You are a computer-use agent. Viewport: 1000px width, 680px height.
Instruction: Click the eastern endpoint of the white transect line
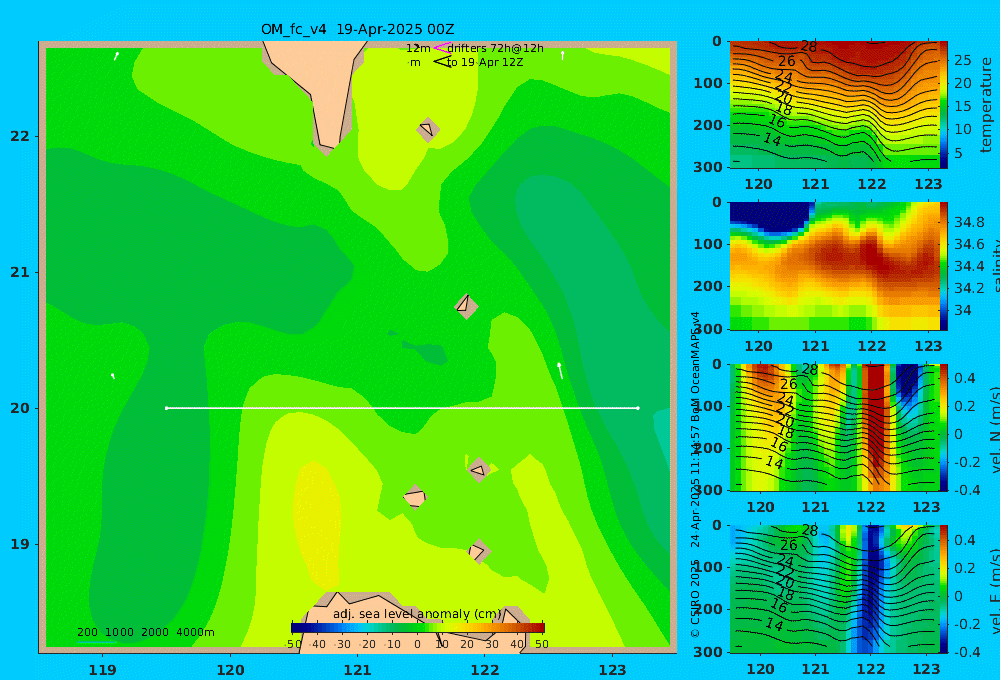pyautogui.click(x=638, y=408)
